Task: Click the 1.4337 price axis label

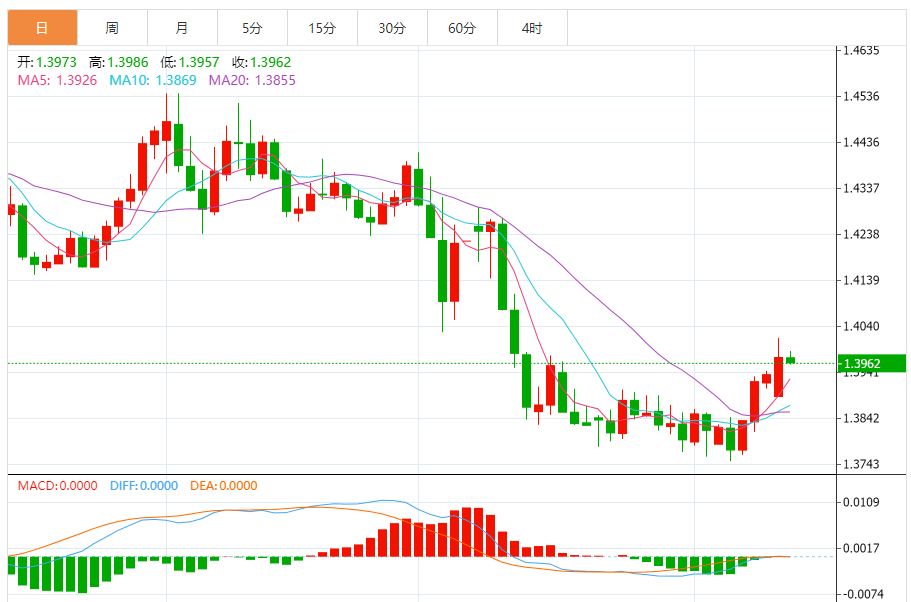Action: tap(862, 188)
